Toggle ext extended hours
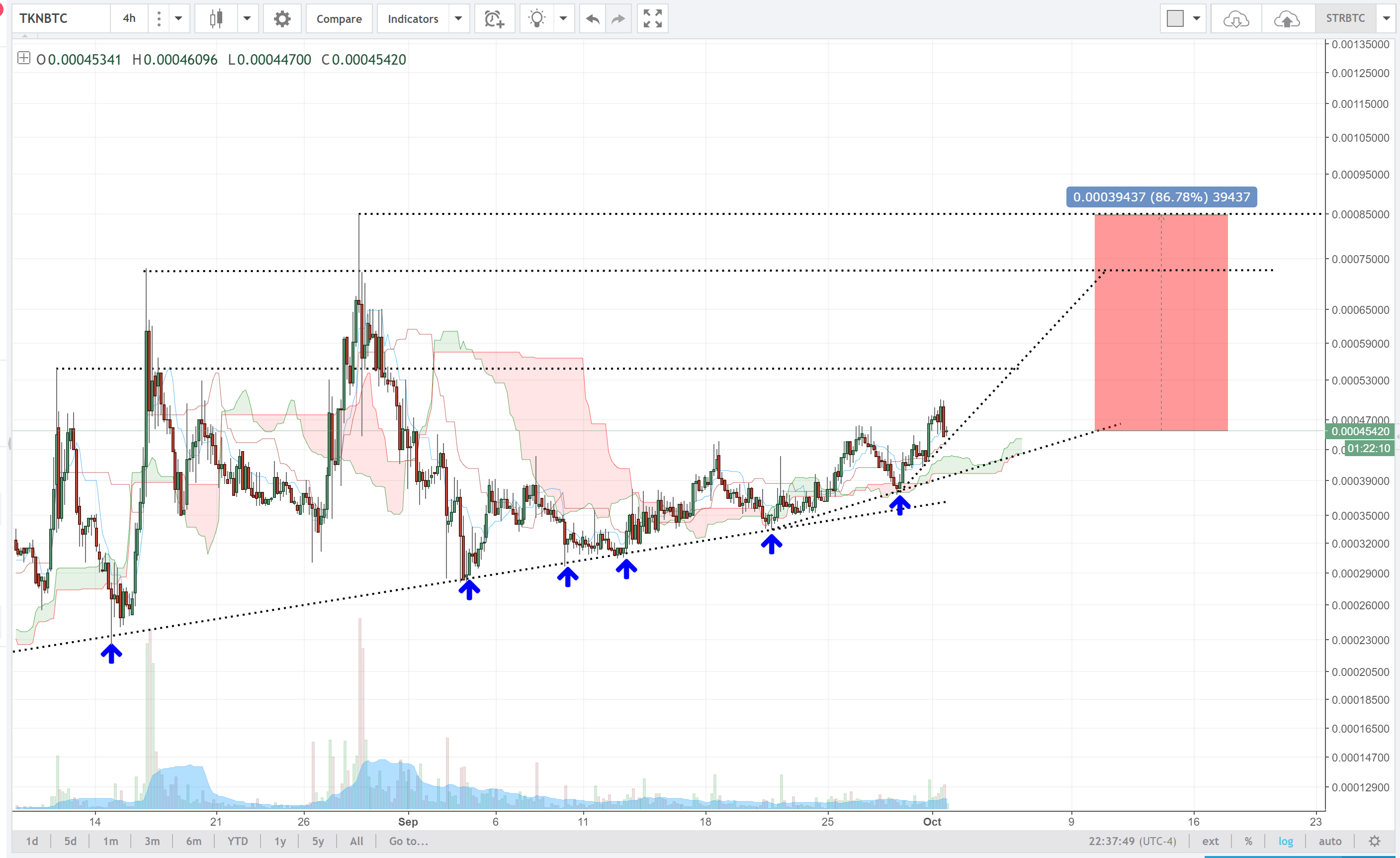 [1210, 841]
